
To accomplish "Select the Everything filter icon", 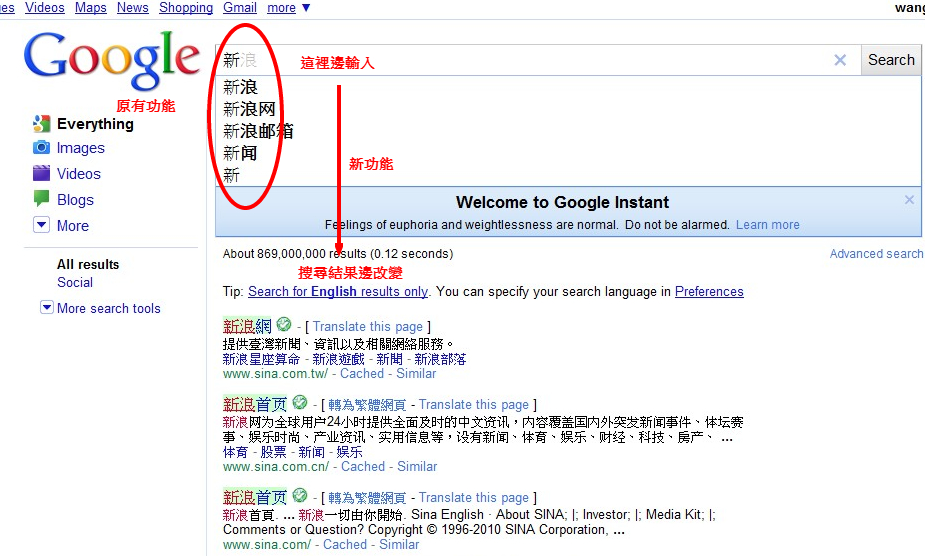I will coord(41,124).
